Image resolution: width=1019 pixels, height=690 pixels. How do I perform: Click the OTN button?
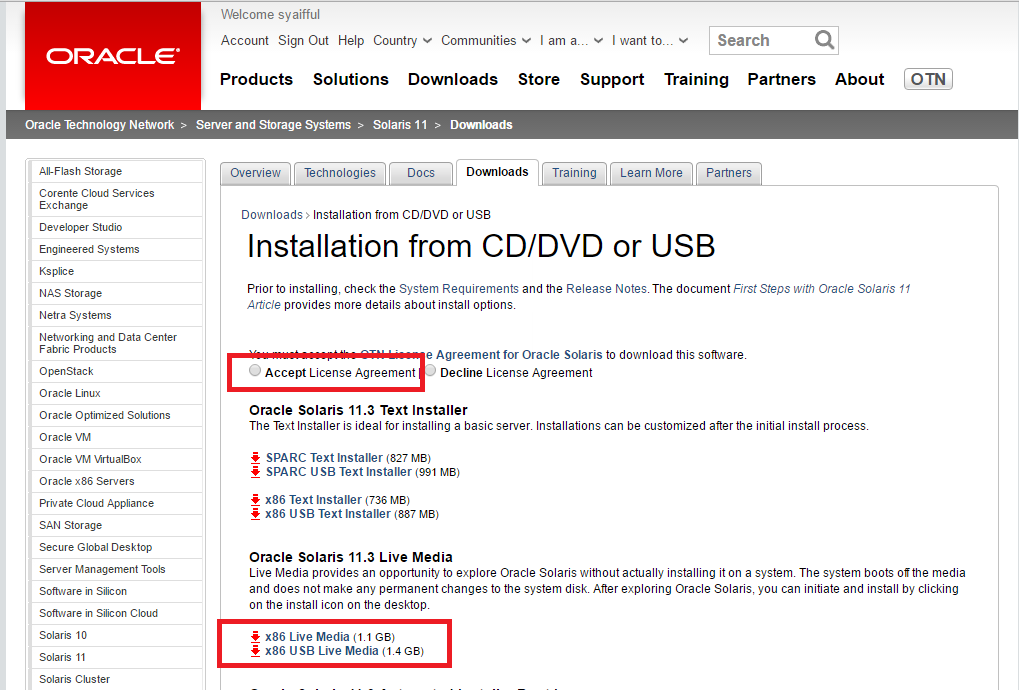click(x=928, y=79)
